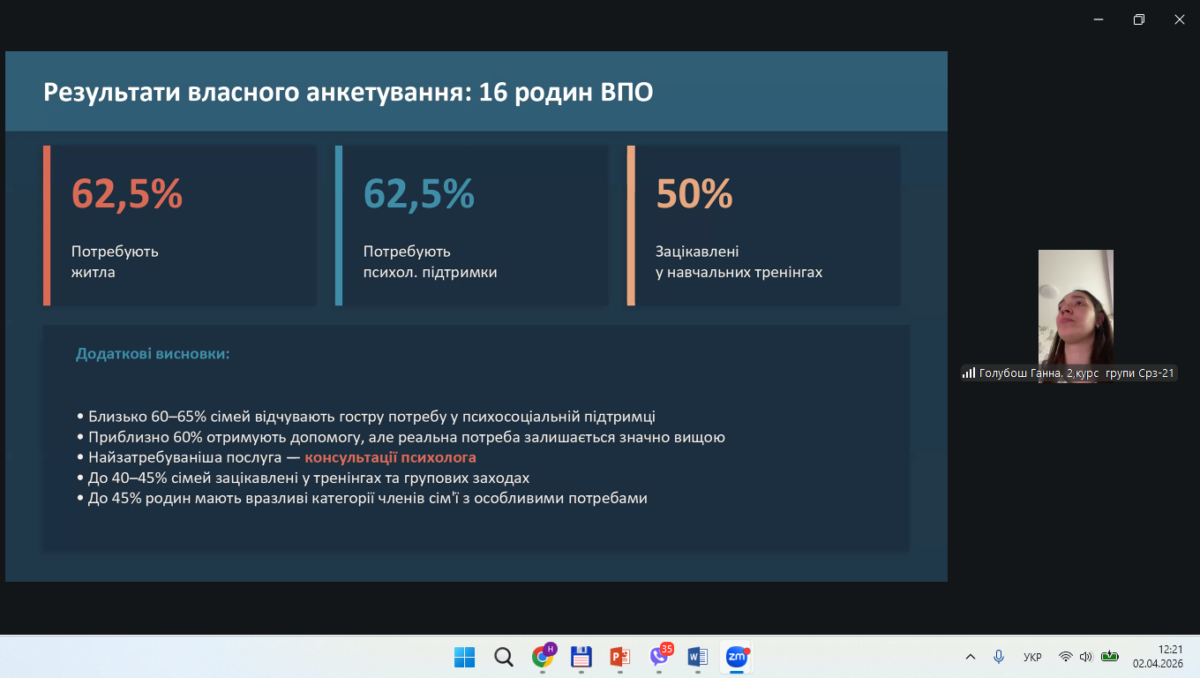This screenshot has width=1200, height=678.
Task: Click the microphone icon in system tray
Action: coord(998,657)
